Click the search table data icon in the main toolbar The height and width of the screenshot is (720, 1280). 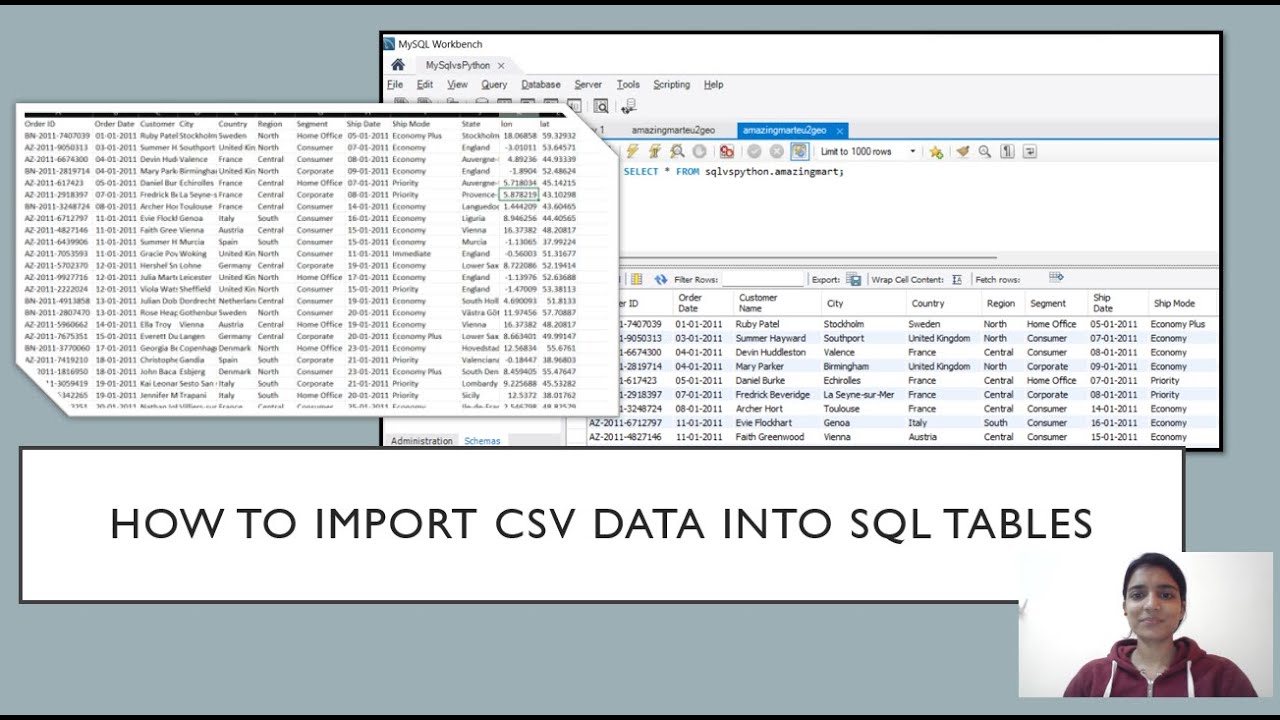[601, 106]
